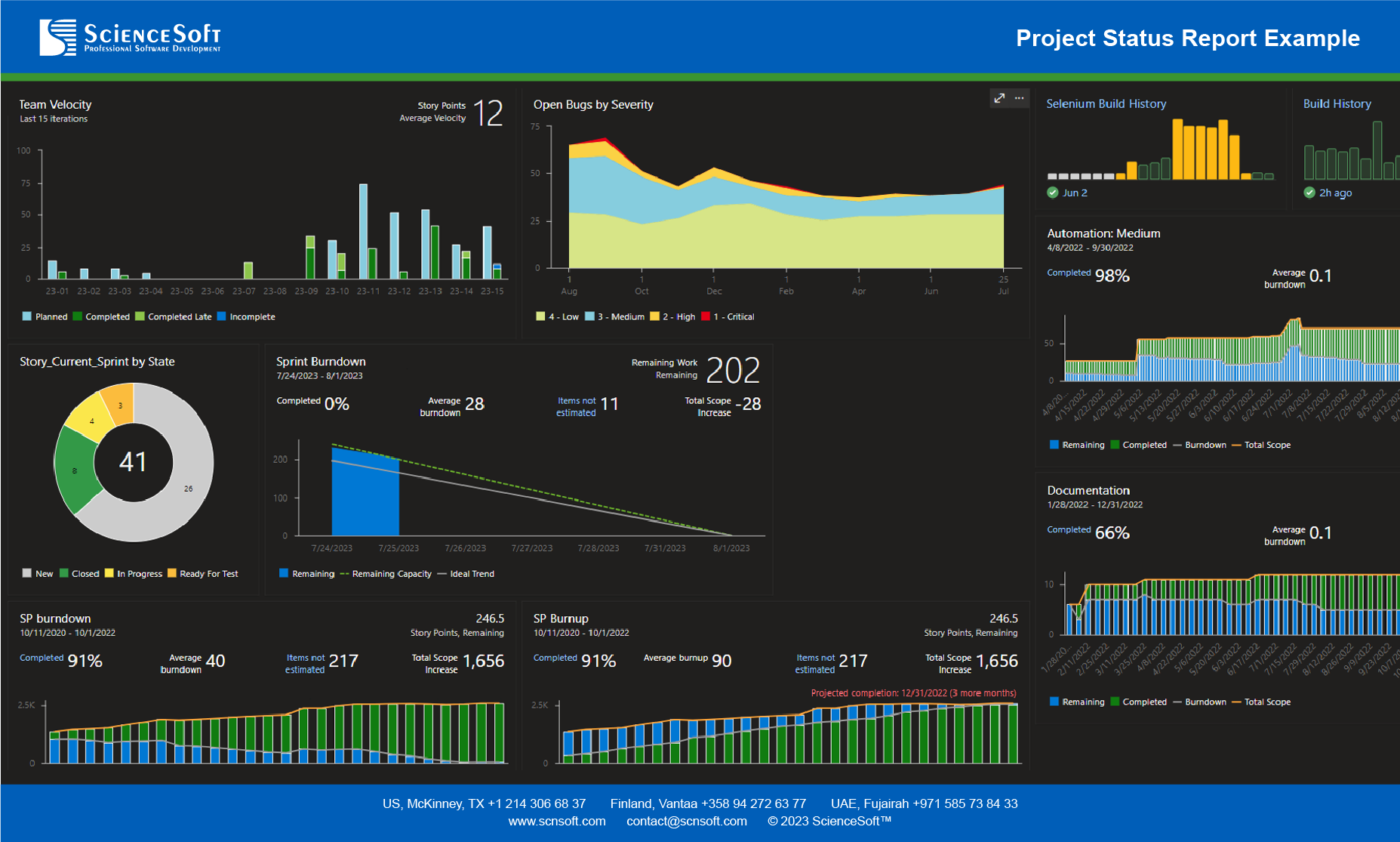Image resolution: width=1400 pixels, height=842 pixels.
Task: Click the green success icon beside 2h ago
Action: [x=1309, y=193]
